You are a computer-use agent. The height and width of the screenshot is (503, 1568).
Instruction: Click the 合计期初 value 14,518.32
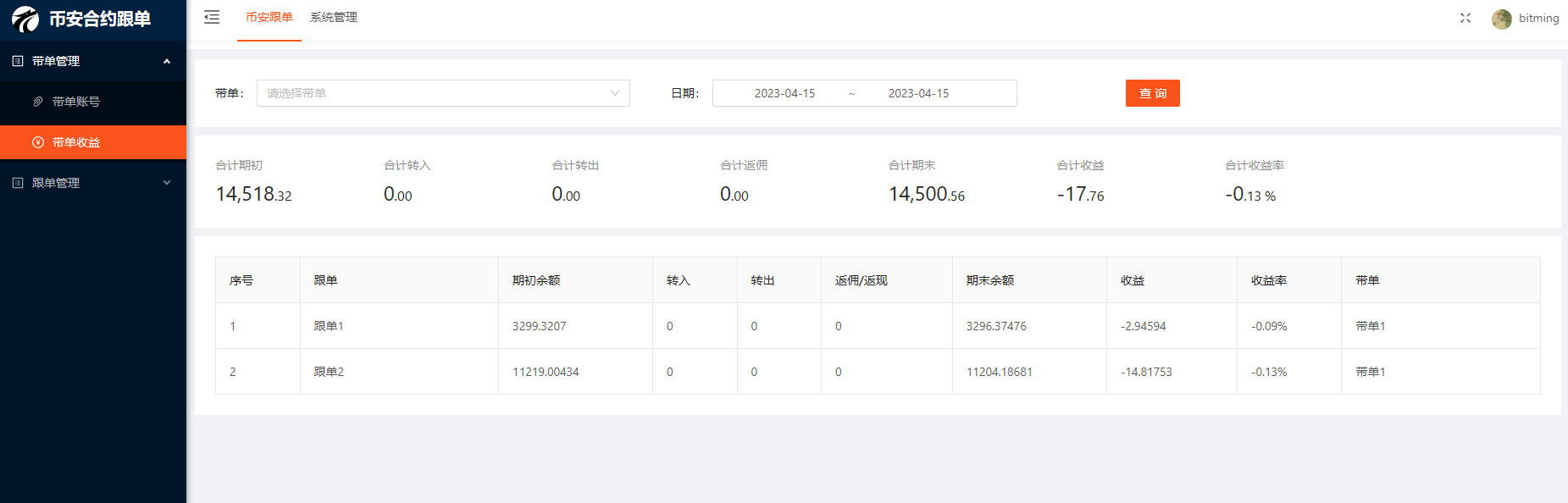253,195
